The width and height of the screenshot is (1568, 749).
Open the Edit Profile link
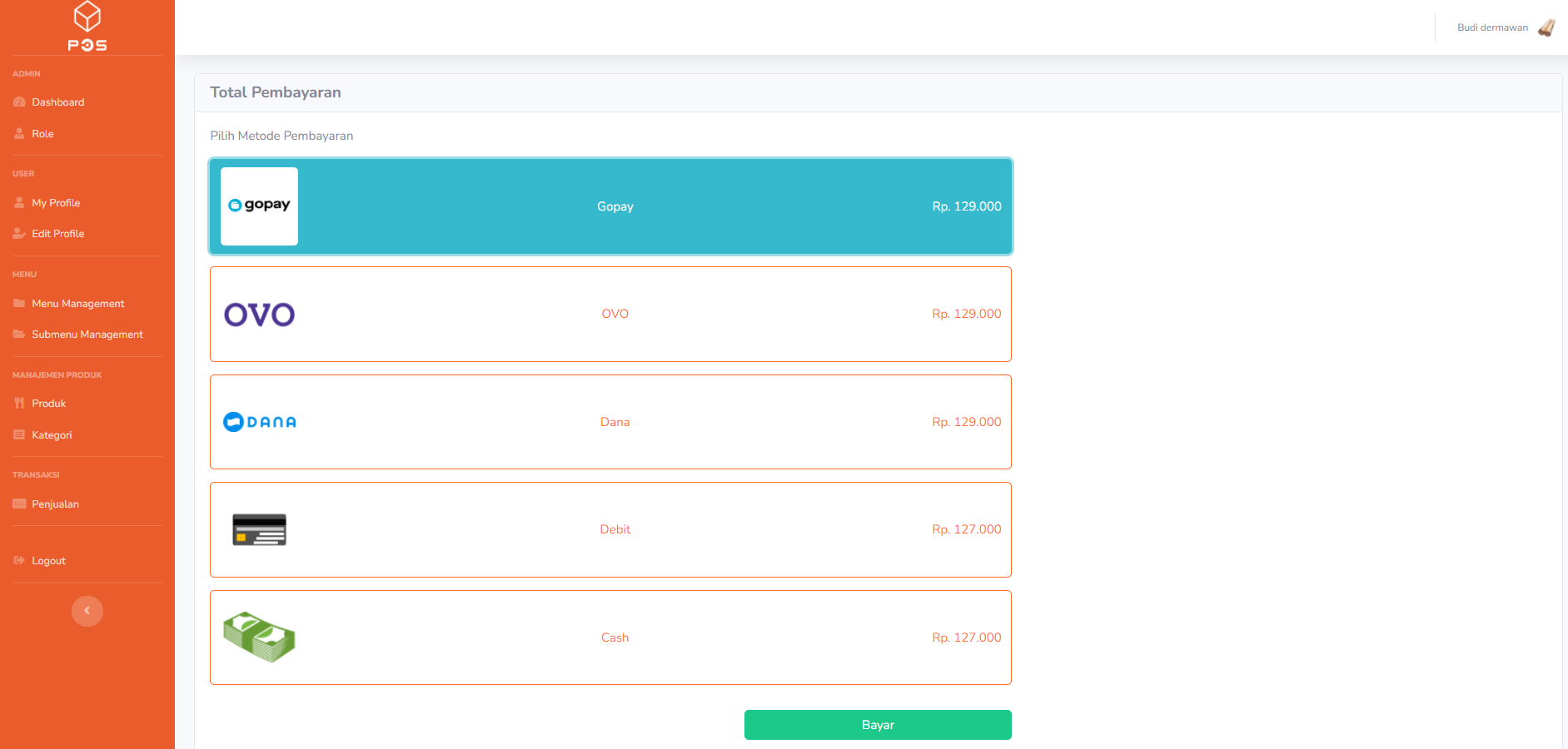58,234
